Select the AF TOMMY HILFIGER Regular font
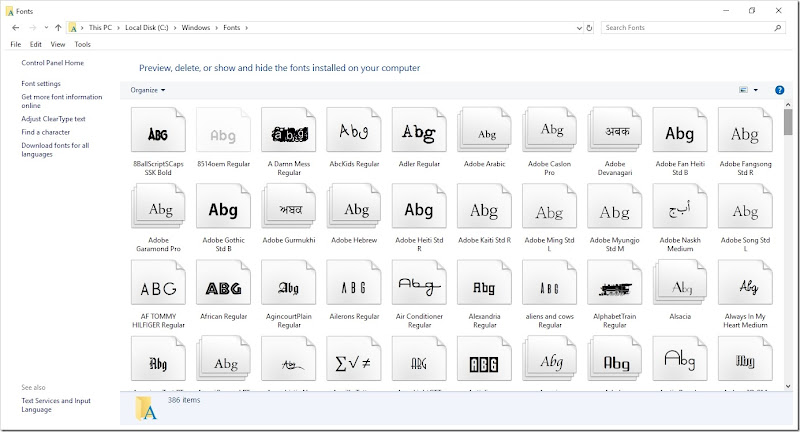This screenshot has height=432, width=800. tap(158, 283)
